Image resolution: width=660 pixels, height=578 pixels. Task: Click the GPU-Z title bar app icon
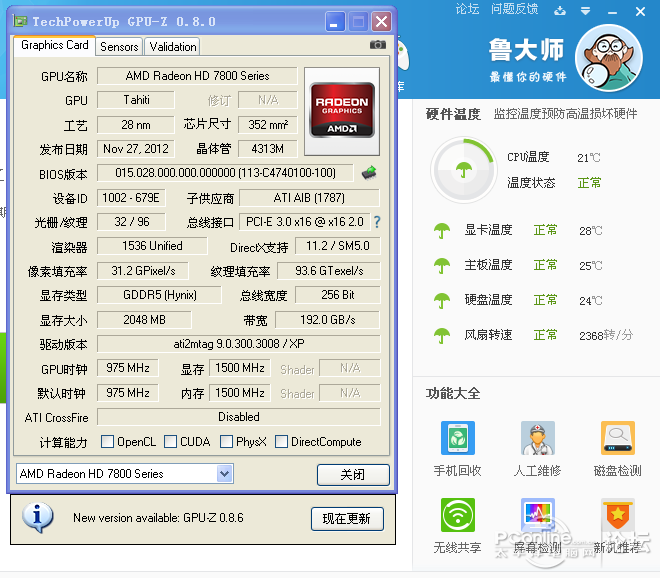point(20,21)
